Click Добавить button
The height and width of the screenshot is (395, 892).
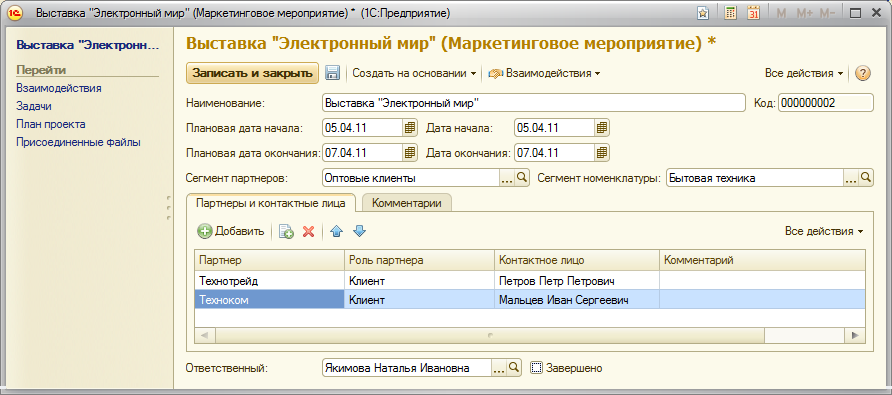tap(231, 231)
